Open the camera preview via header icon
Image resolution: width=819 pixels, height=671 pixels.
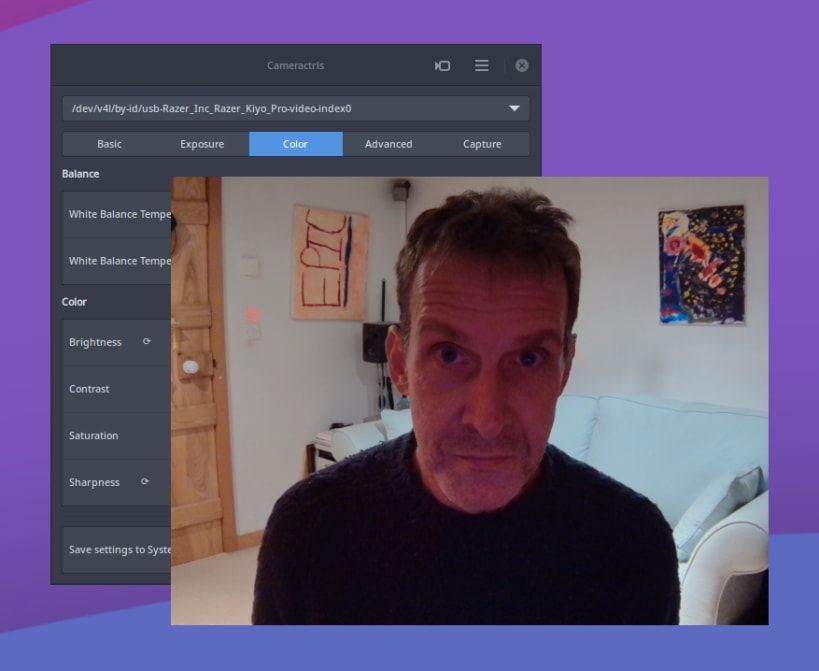pos(442,66)
